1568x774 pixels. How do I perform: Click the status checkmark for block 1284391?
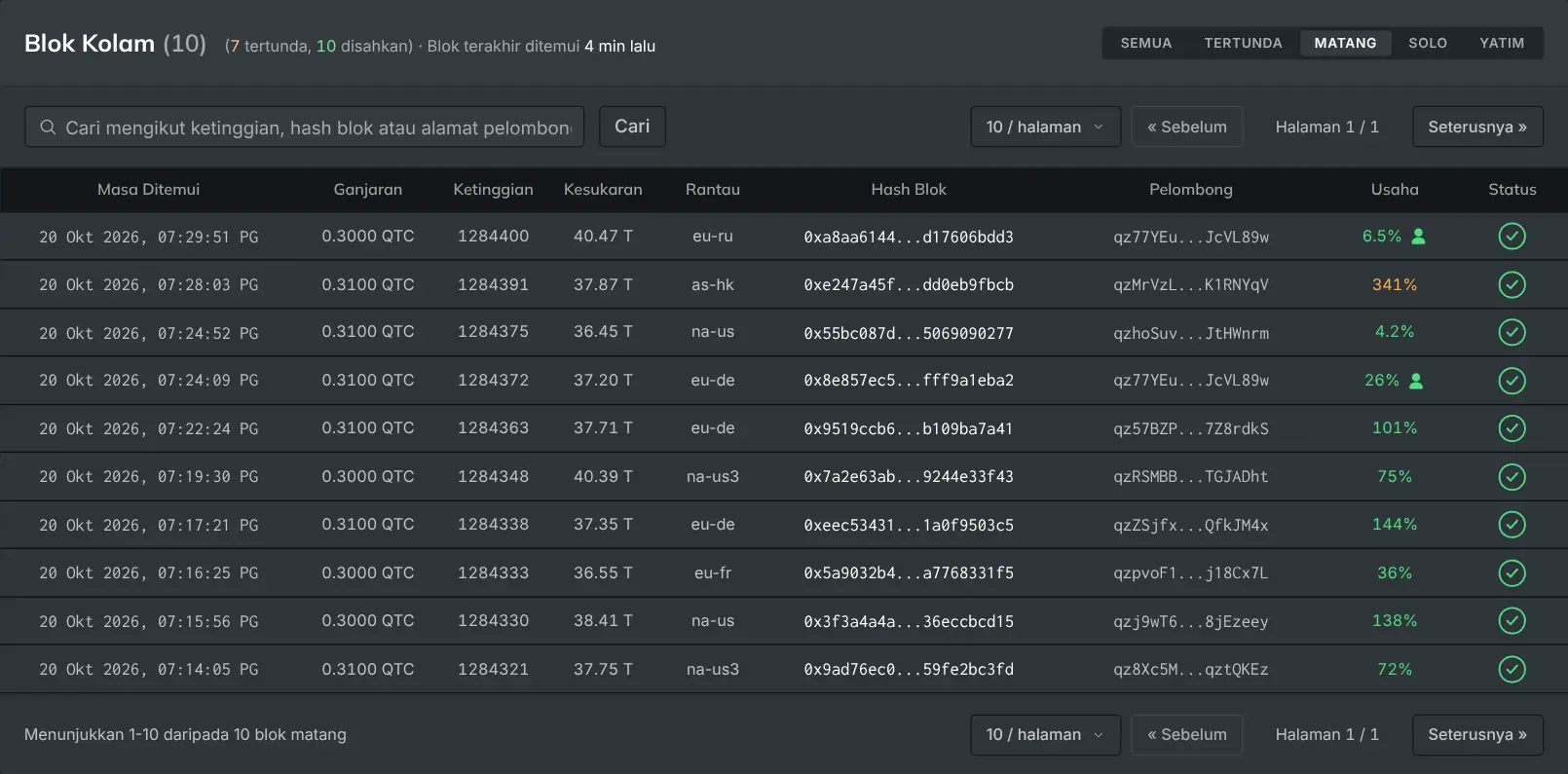click(1512, 284)
